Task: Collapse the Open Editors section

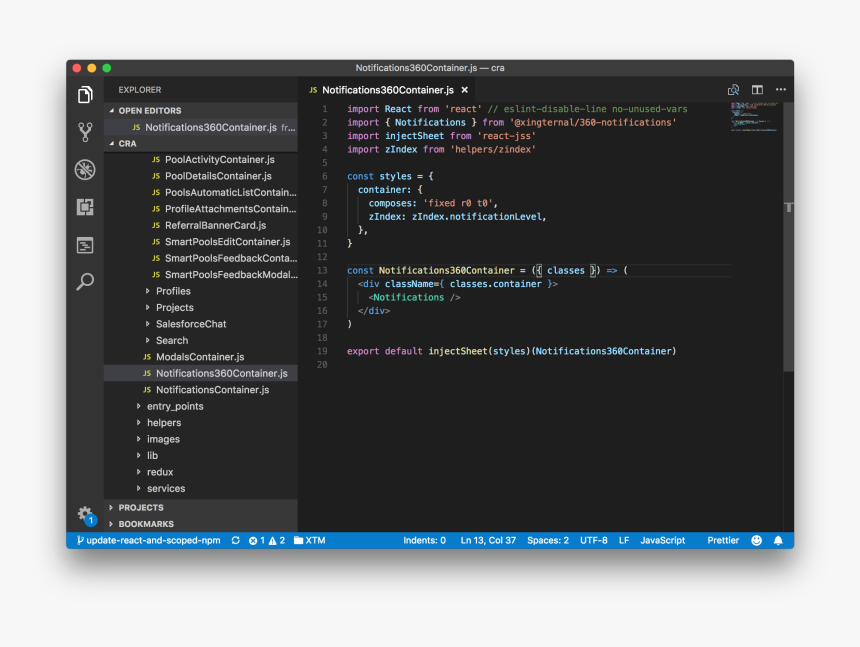Action: (149, 111)
